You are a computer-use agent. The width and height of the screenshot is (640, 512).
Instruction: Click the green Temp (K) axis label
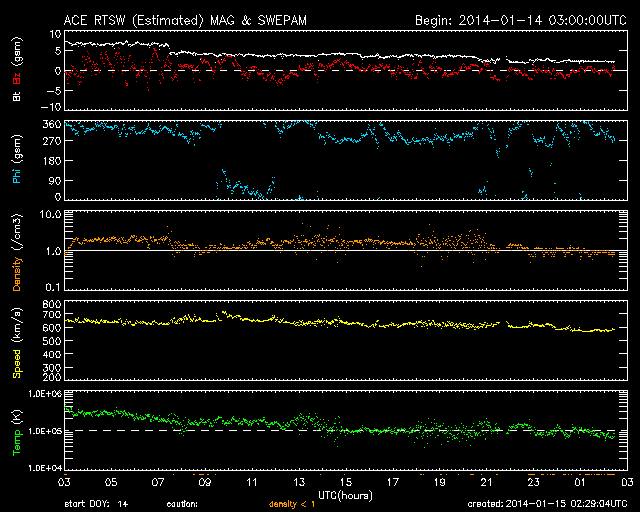[16, 430]
